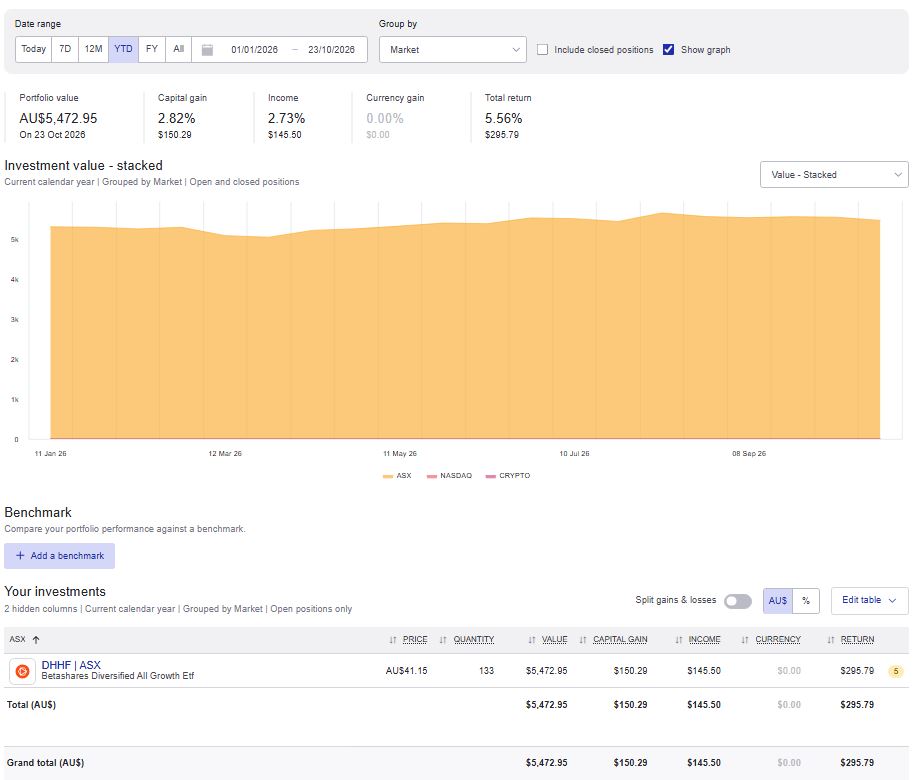Open the Group by Market dropdown

click(453, 50)
